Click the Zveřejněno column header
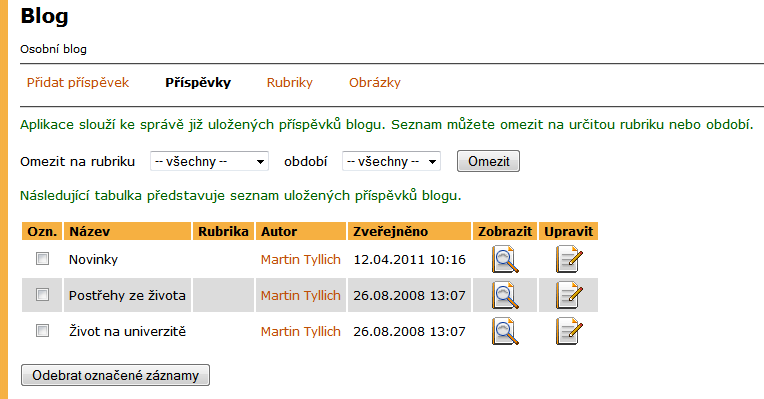Viewport: 764px width, 399px height. (x=409, y=231)
